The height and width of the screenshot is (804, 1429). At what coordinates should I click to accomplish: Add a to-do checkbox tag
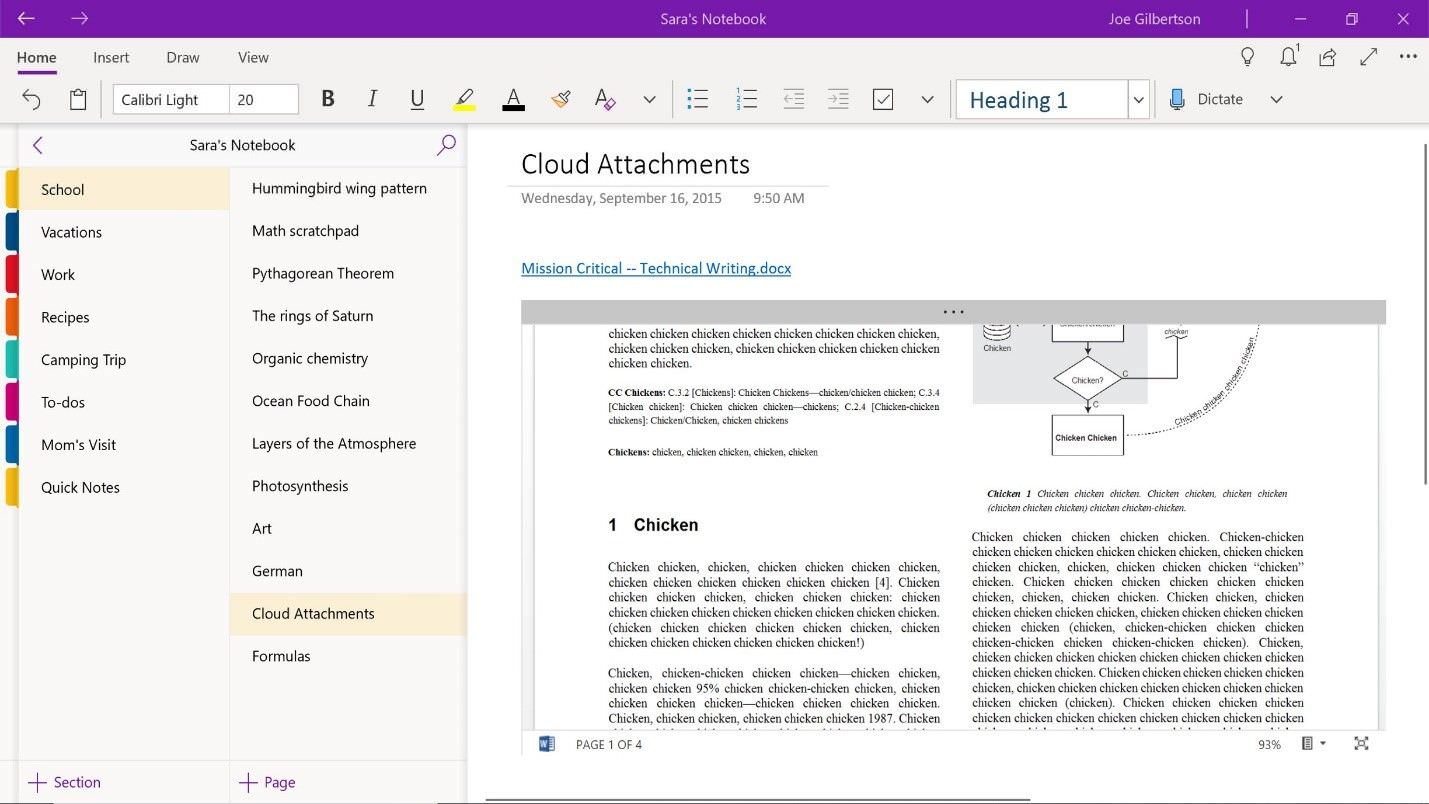point(883,99)
